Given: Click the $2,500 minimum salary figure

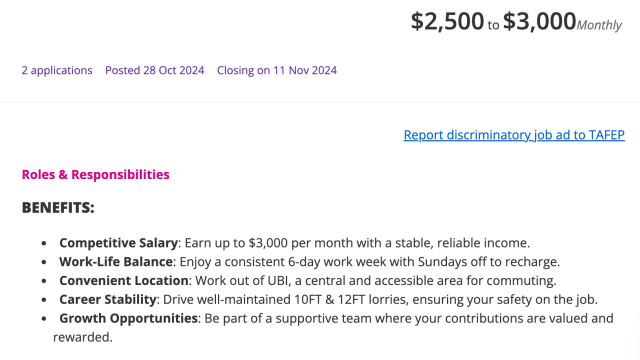Looking at the screenshot, I should pos(447,21).
